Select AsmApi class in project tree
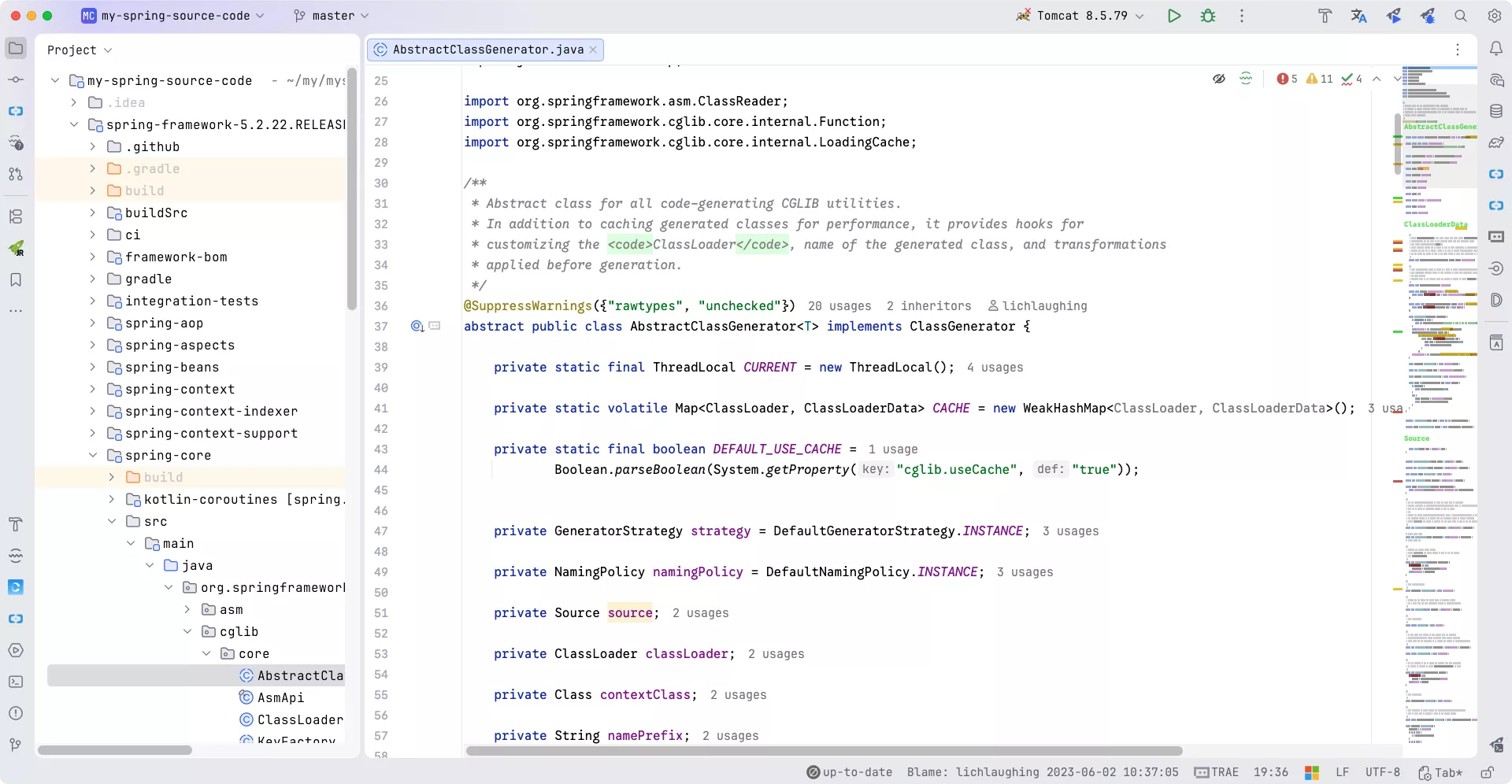Image resolution: width=1512 pixels, height=784 pixels. pos(280,698)
